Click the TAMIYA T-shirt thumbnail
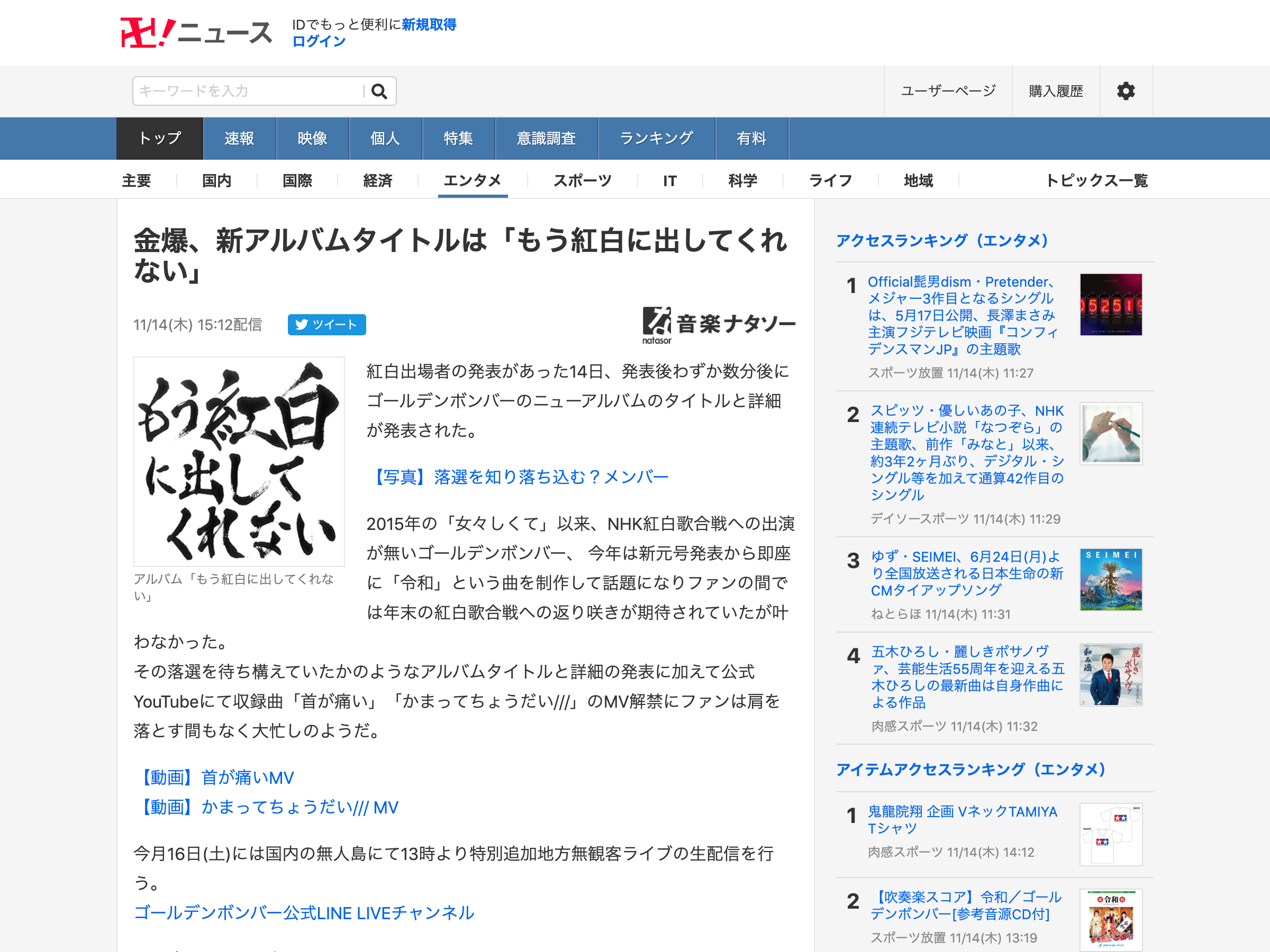This screenshot has width=1270, height=952. 1110,834
